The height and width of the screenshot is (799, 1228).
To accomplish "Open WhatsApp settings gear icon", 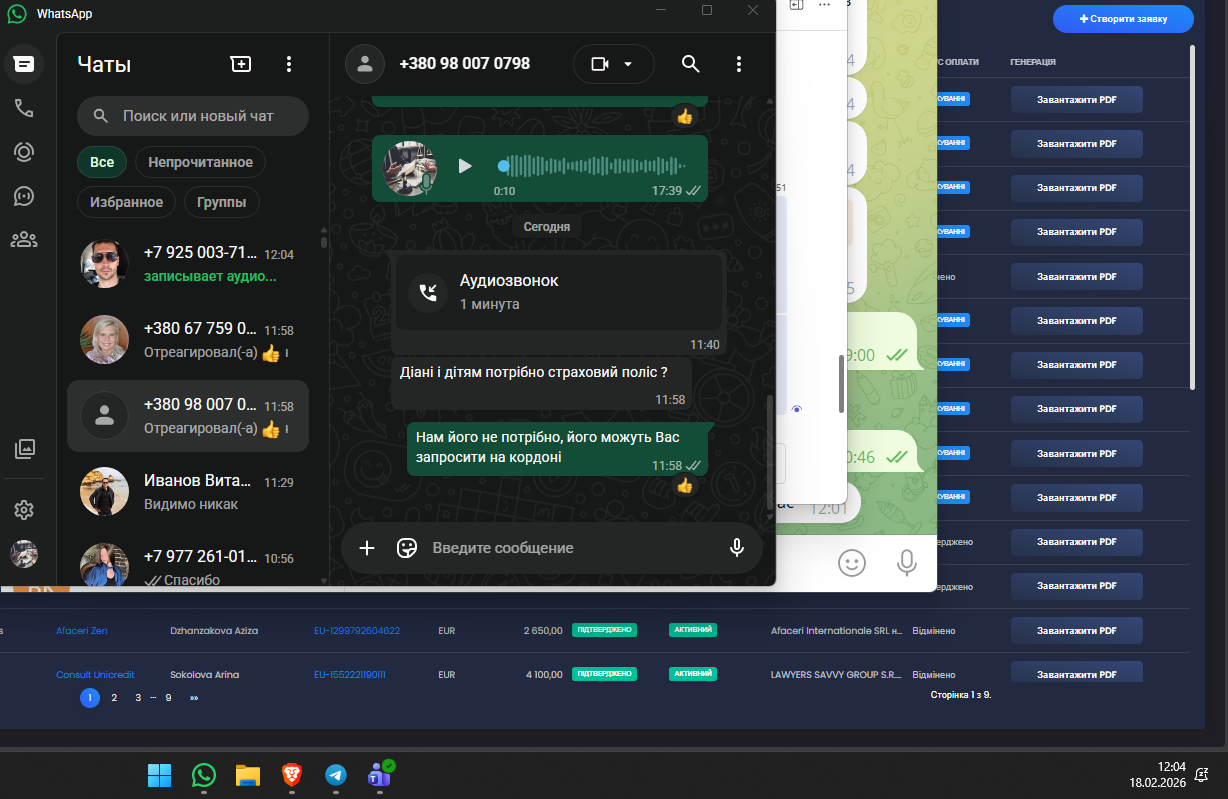I will 24,510.
